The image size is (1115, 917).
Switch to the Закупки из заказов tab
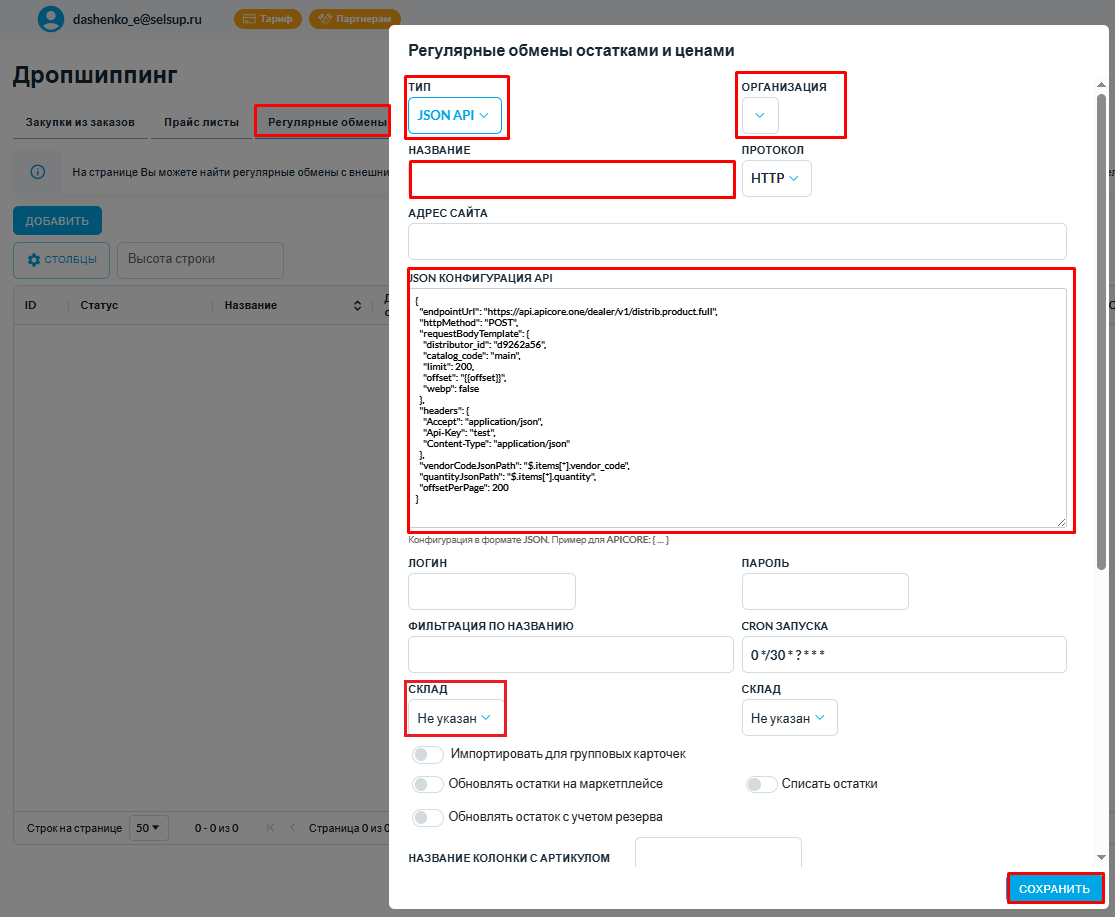point(80,123)
